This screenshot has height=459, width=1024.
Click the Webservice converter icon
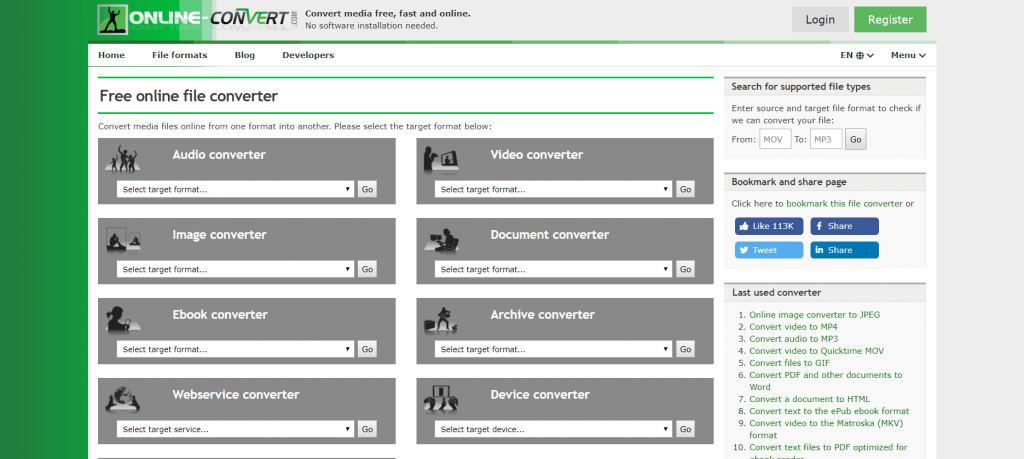pos(123,397)
